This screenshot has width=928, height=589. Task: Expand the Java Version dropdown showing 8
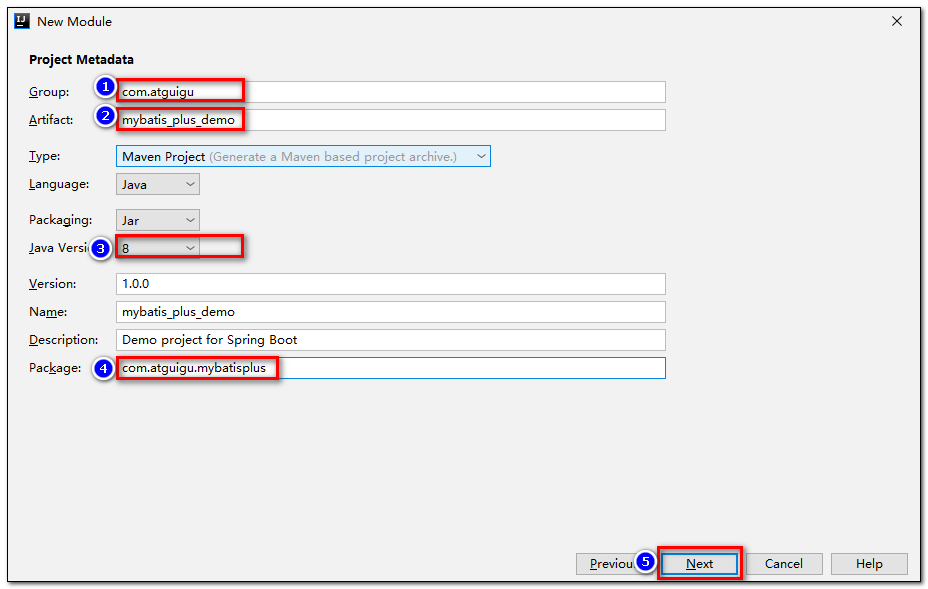(x=158, y=248)
